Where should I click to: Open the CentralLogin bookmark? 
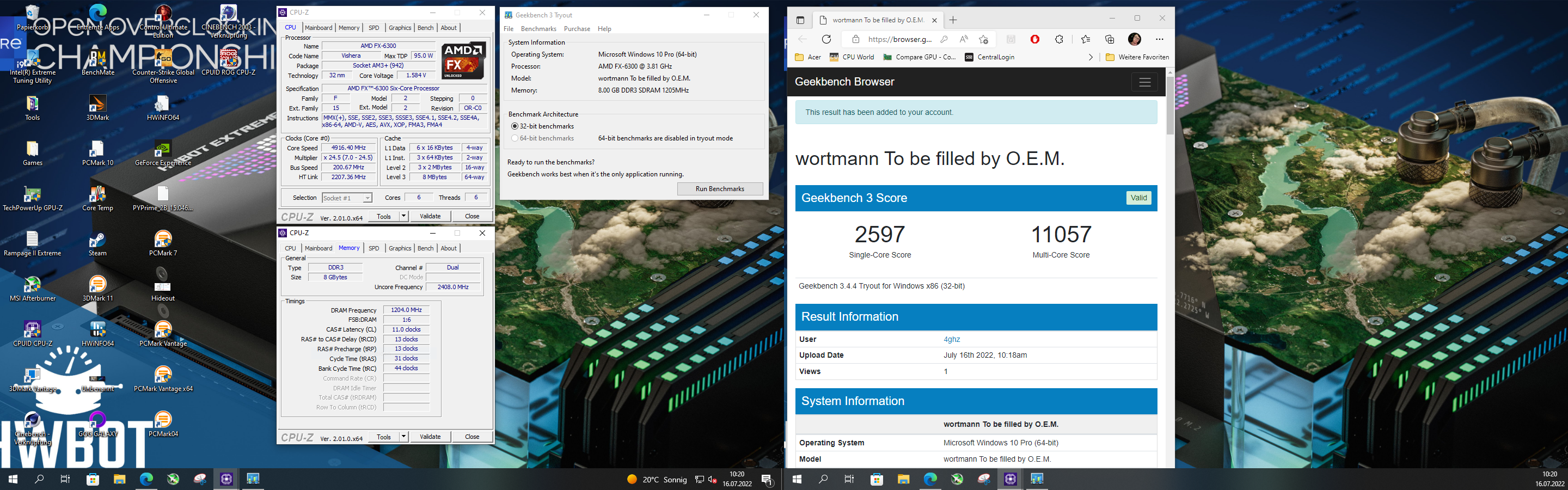coord(989,57)
